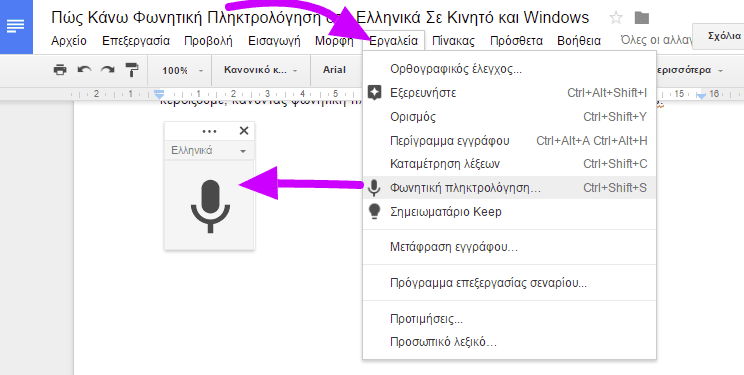The image size is (744, 375).
Task: Open Προτιμήσεις from the menu
Action: click(510, 319)
